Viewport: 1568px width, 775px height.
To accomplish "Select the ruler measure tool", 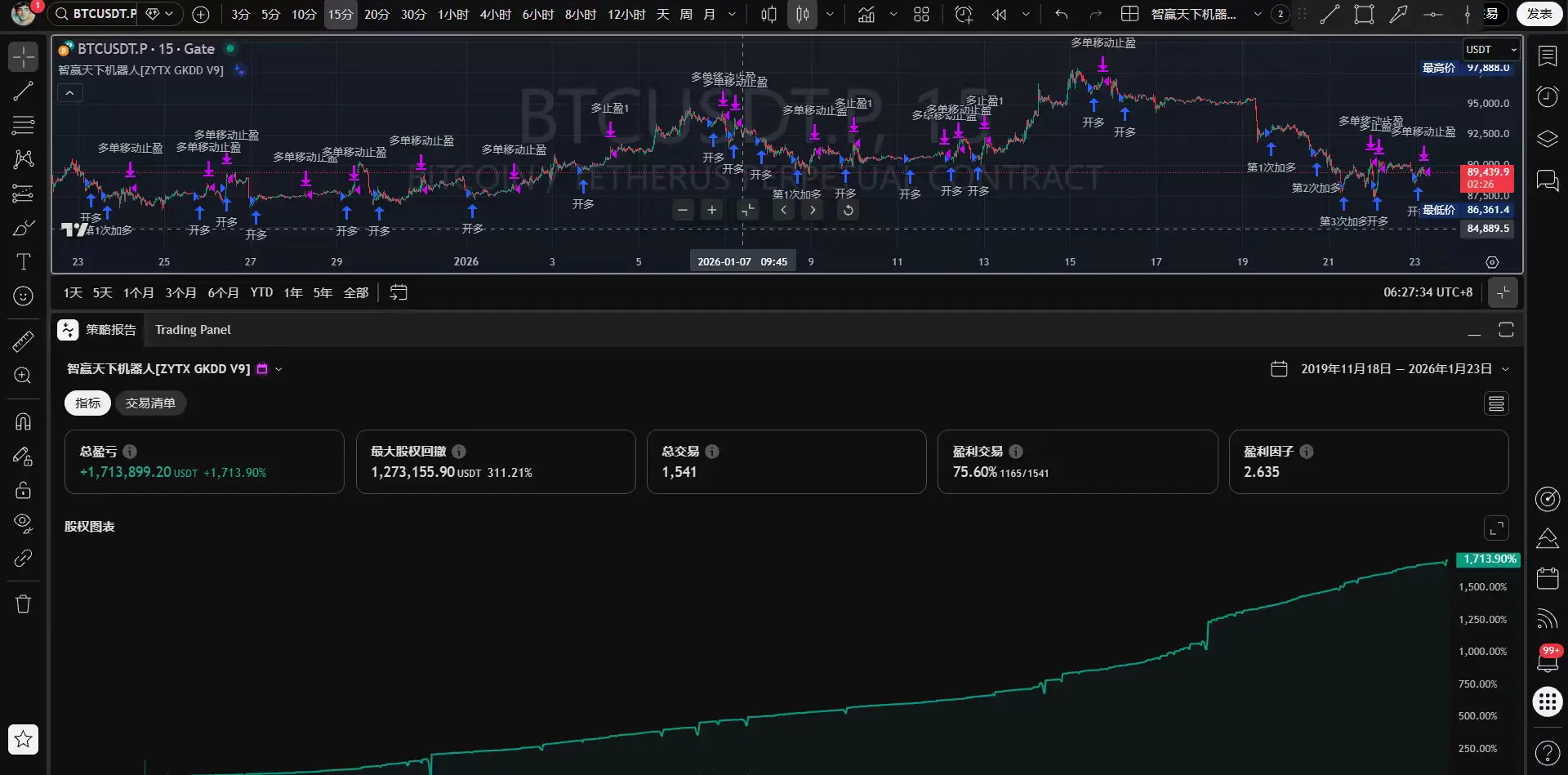I will tap(23, 341).
